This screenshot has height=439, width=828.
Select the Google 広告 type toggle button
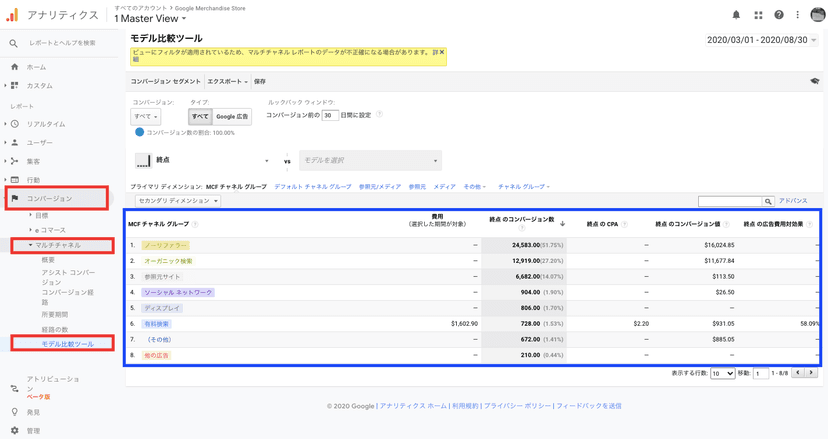[232, 116]
